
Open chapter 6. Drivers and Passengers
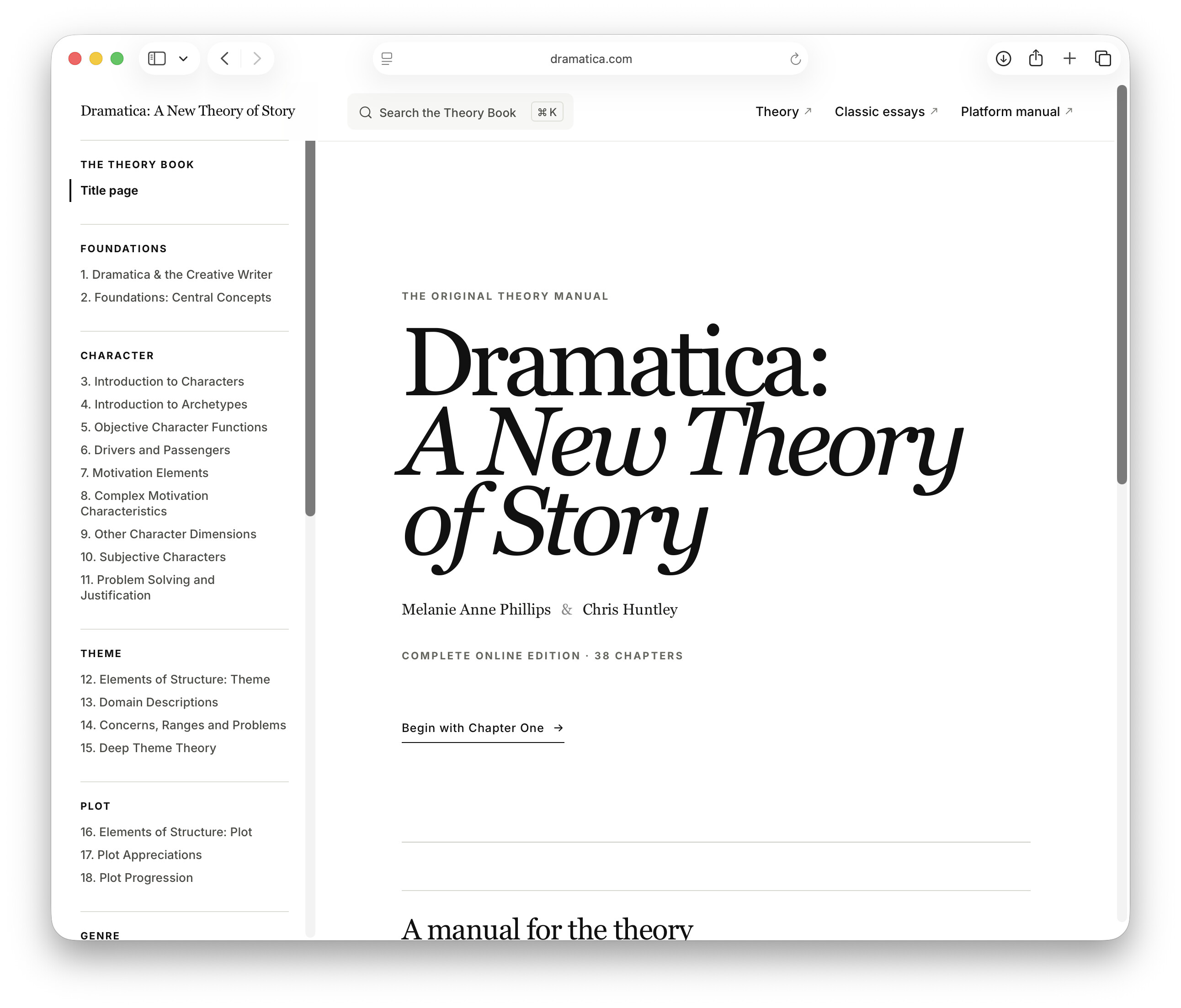(155, 450)
